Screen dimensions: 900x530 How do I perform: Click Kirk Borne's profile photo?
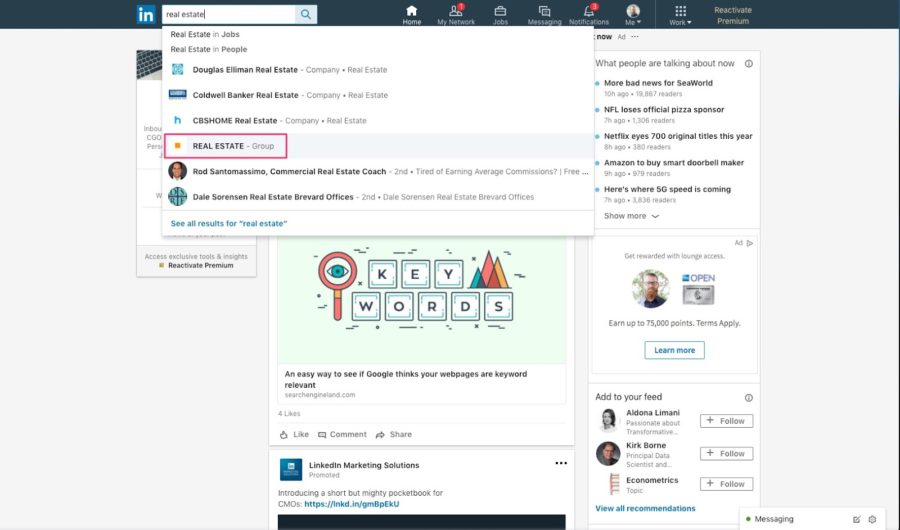608,454
